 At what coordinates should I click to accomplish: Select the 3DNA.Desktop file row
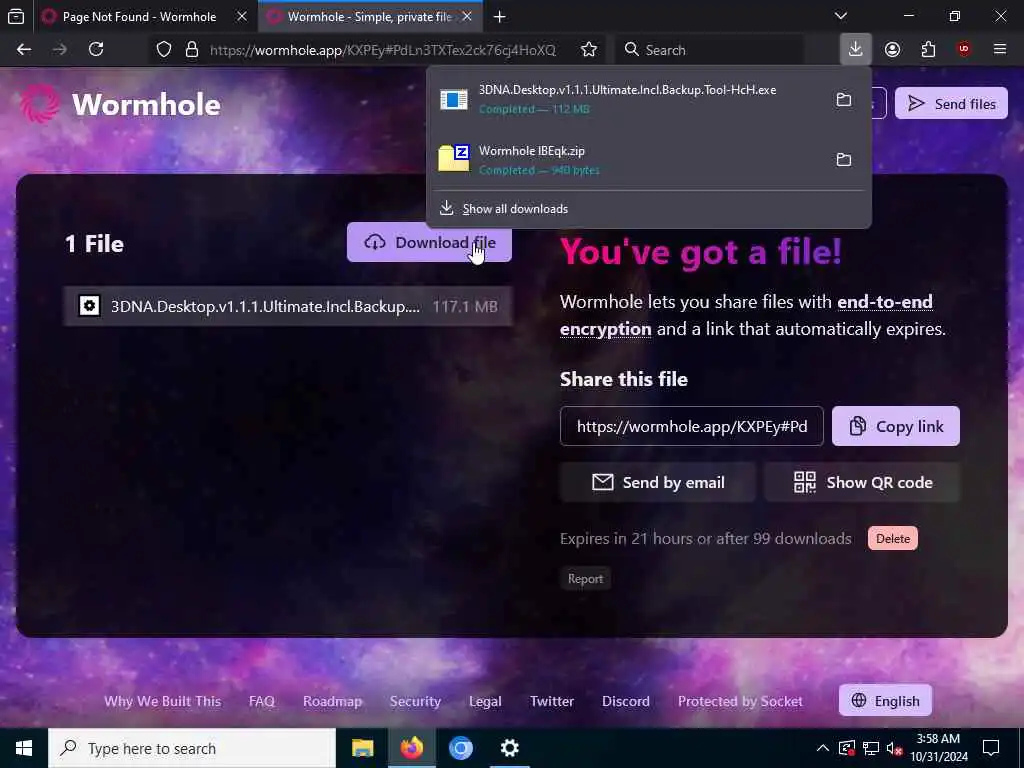coord(288,306)
